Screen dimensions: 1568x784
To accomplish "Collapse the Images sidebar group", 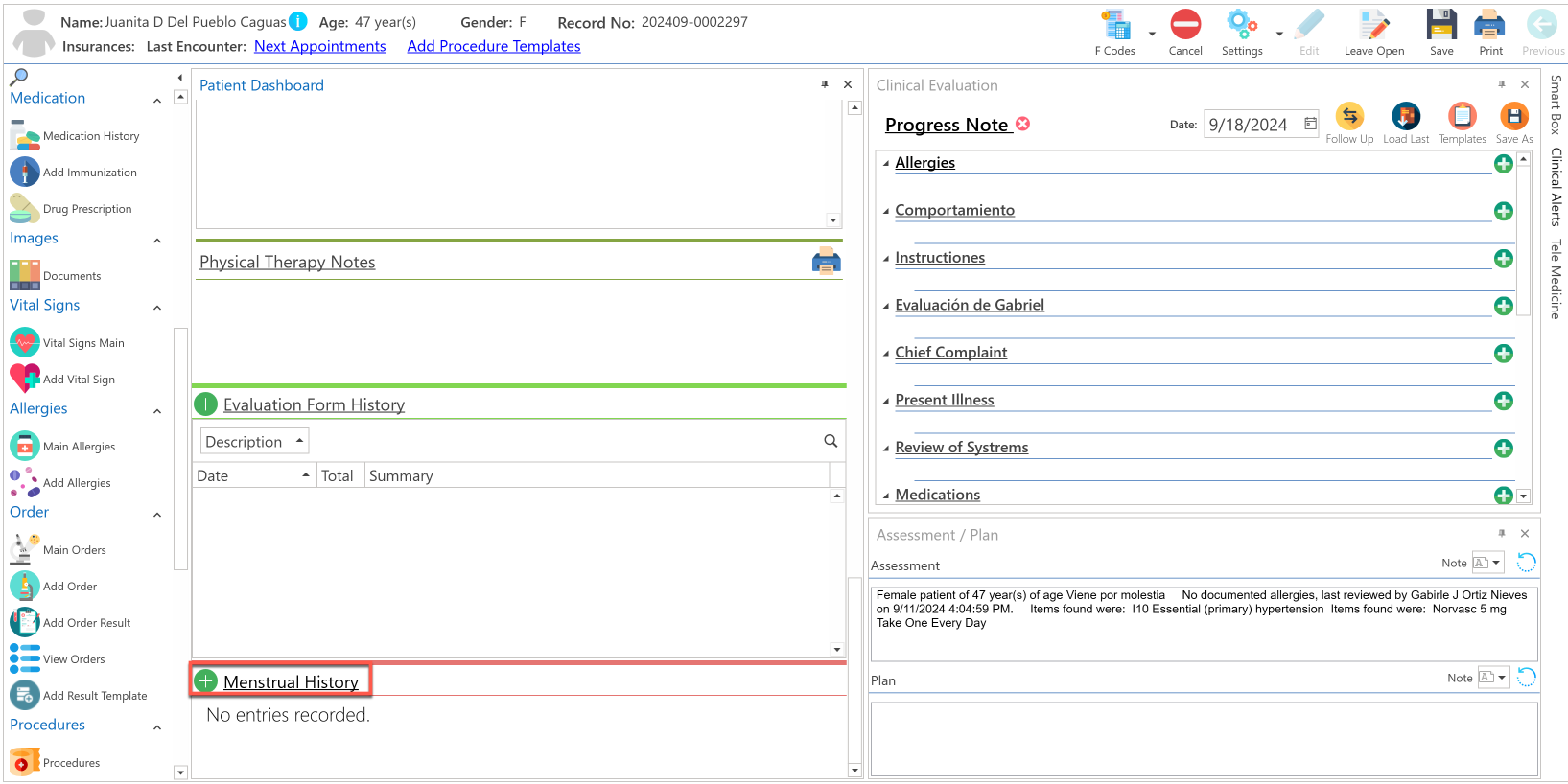I will 157,241.
